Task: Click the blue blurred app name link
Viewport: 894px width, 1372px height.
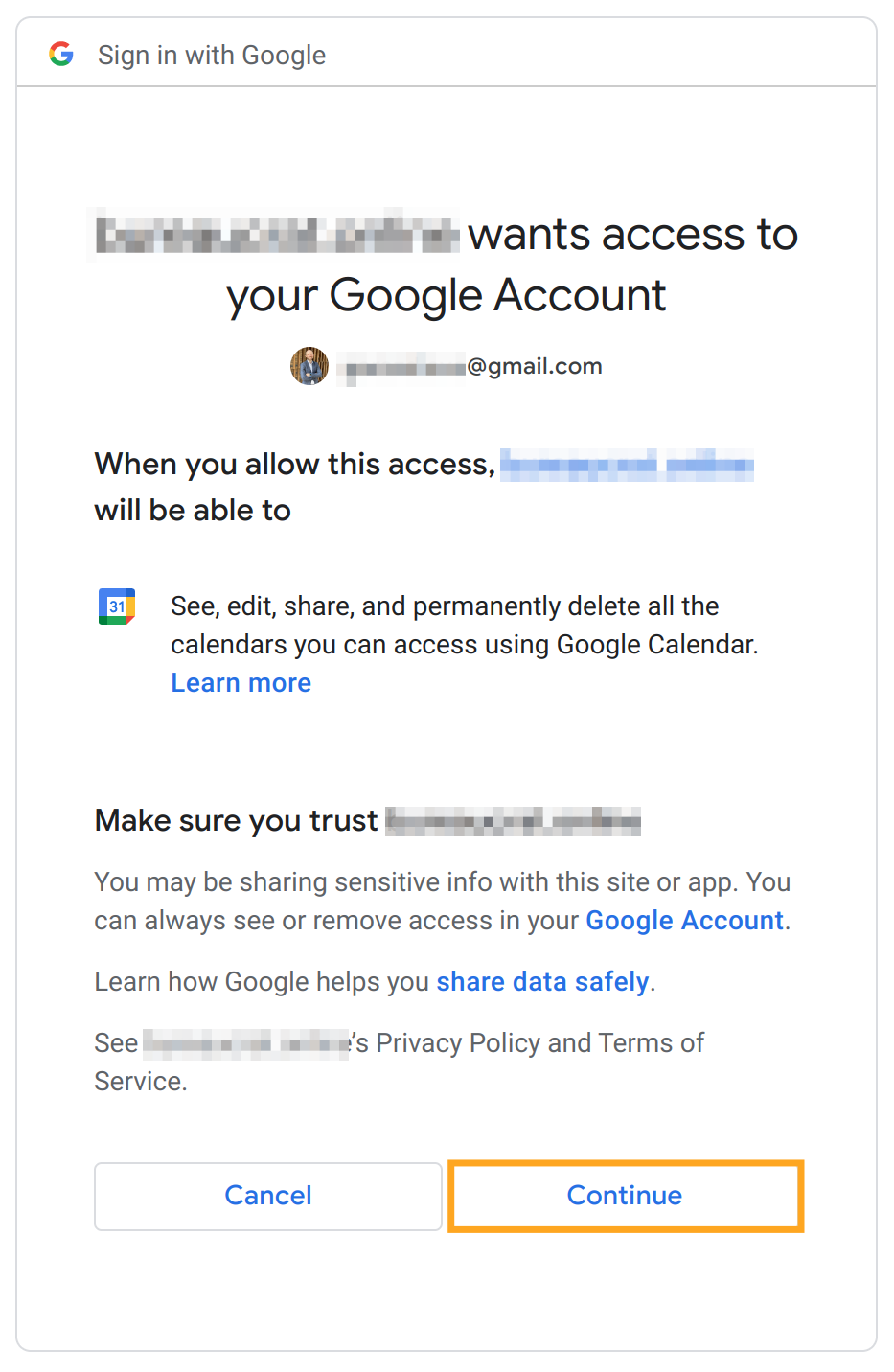Action: point(627,466)
